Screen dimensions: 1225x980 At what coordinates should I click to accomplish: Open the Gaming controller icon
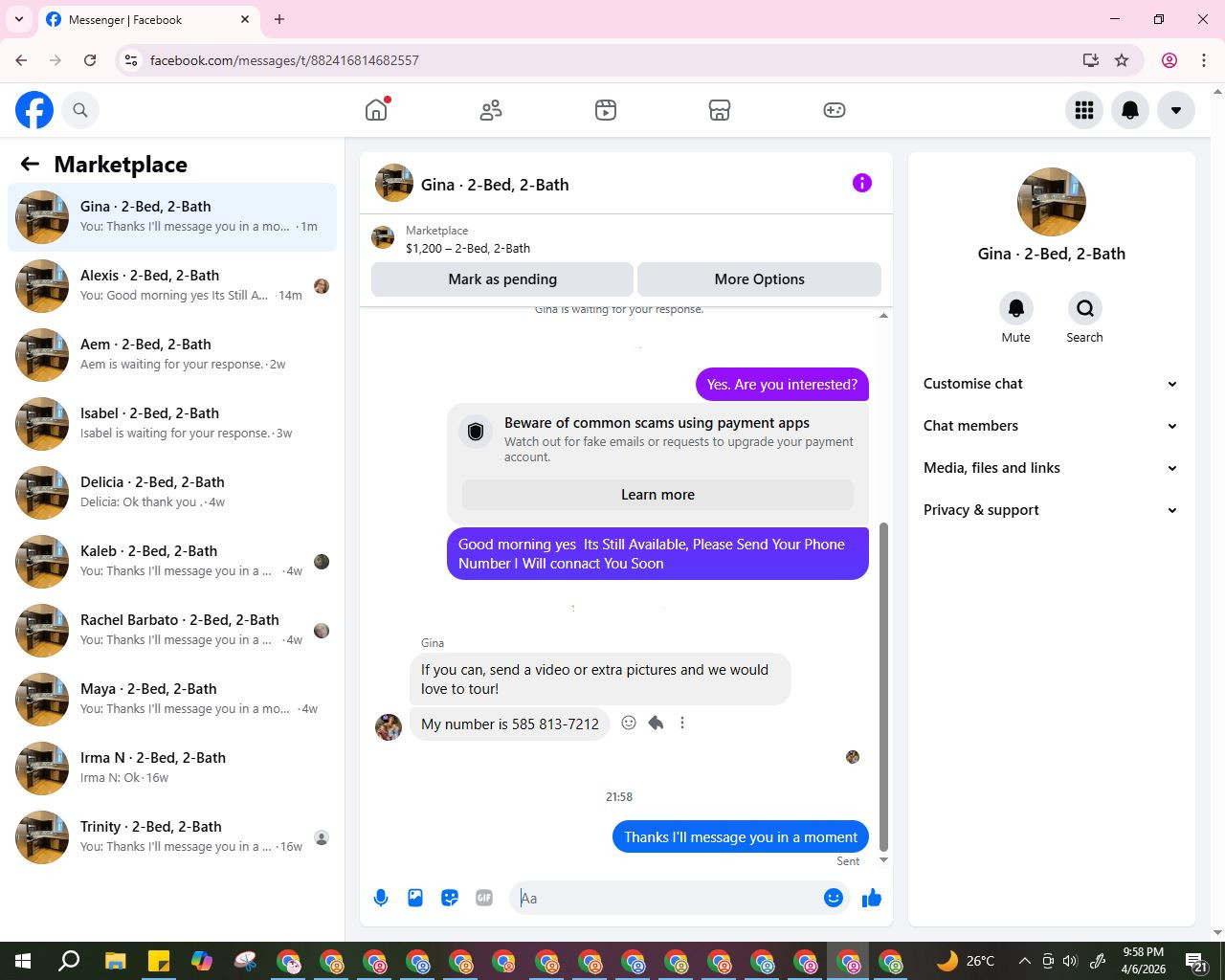[x=835, y=110]
